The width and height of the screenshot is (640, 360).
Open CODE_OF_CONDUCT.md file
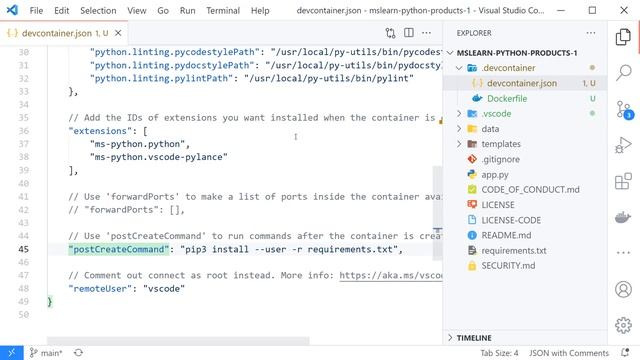coord(530,190)
